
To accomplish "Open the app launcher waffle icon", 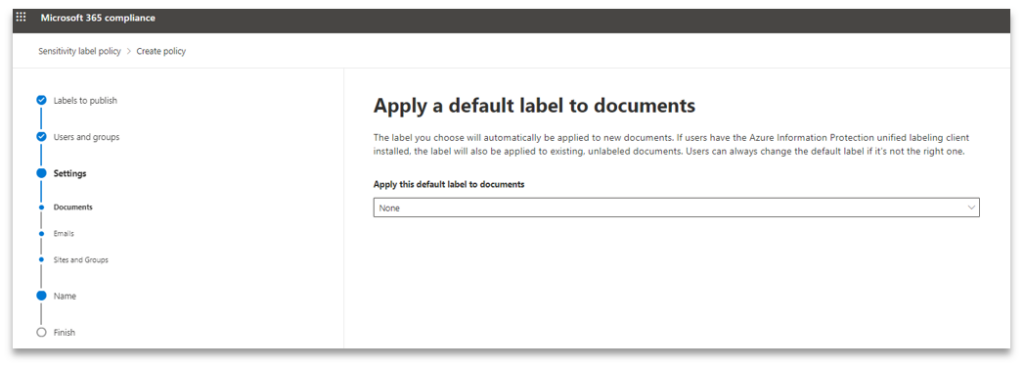I will (21, 18).
